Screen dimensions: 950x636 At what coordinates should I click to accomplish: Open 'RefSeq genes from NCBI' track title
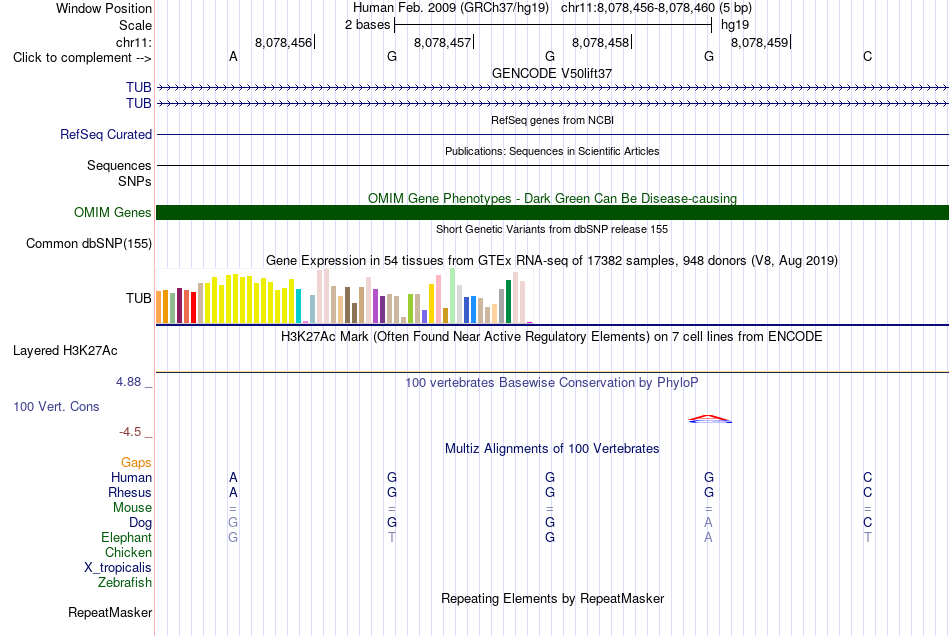[552, 120]
